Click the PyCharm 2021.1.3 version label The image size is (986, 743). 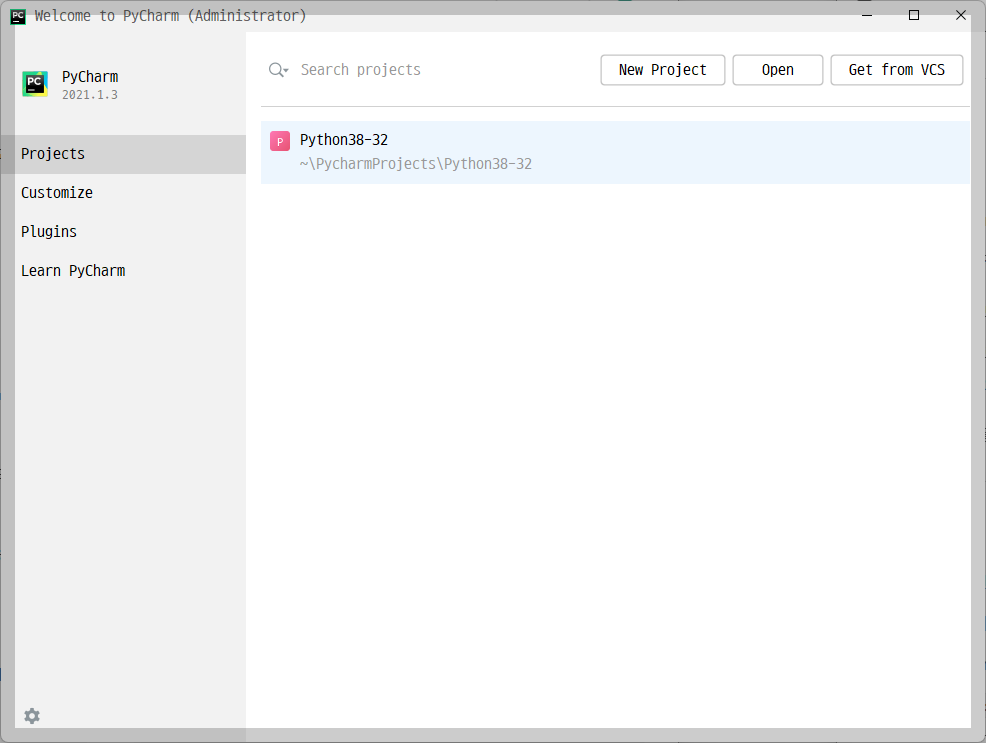[90, 95]
